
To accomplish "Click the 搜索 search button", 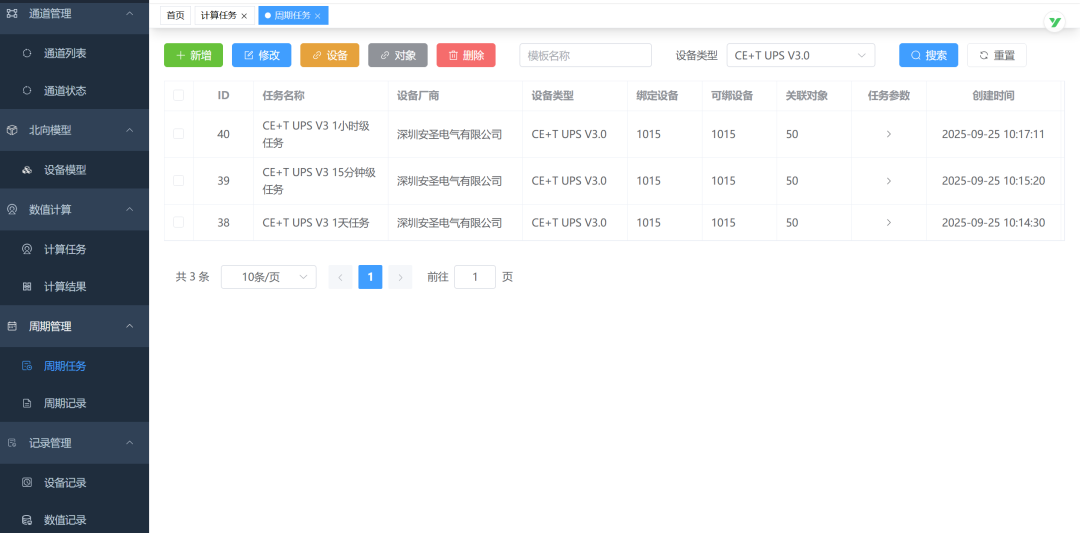I will click(928, 56).
